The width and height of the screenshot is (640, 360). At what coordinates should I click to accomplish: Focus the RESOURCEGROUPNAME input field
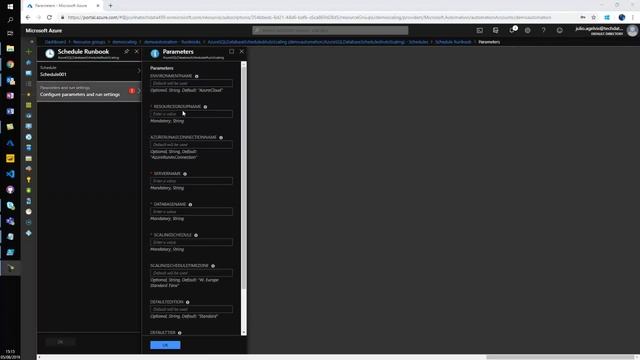pos(191,114)
